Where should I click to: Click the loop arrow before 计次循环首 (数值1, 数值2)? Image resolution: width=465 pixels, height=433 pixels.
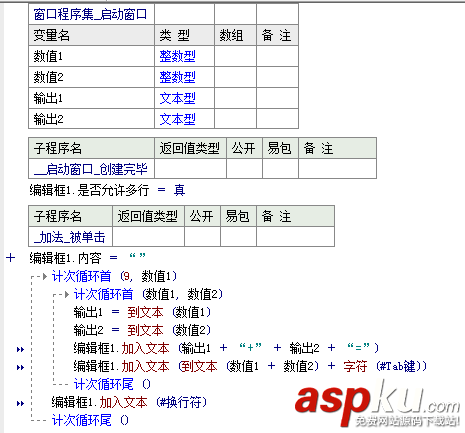click(x=67, y=294)
